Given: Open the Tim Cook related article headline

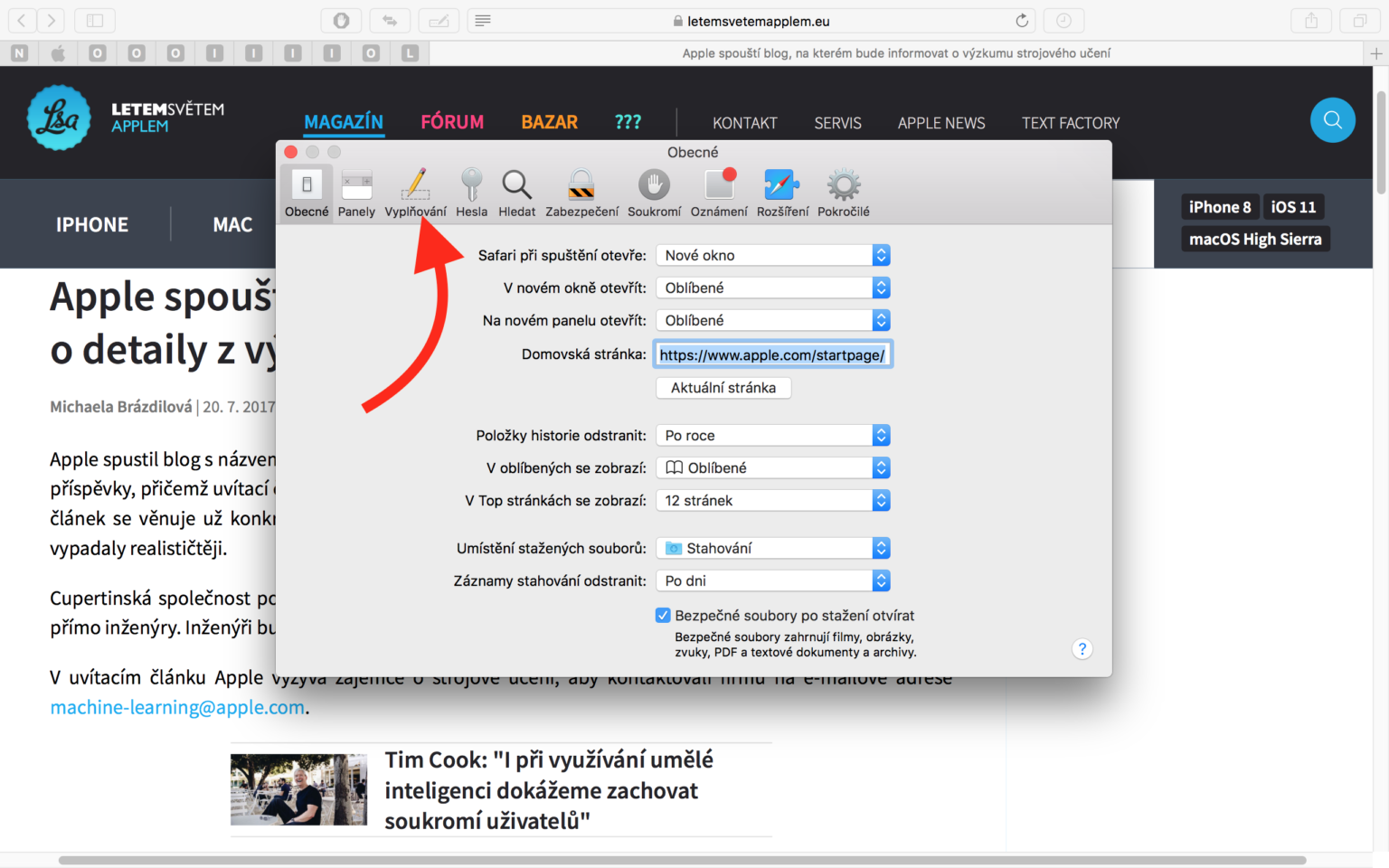Looking at the screenshot, I should point(549,790).
